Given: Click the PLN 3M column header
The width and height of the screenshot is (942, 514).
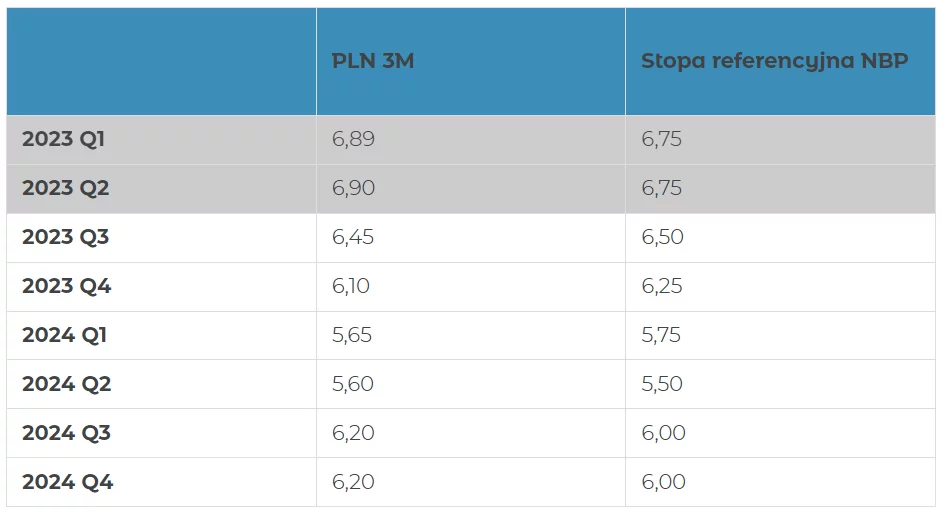Looking at the screenshot, I should coord(372,61).
